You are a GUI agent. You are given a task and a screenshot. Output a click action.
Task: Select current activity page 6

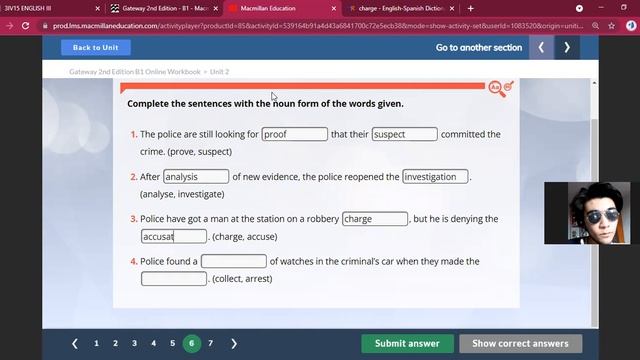tap(191, 344)
